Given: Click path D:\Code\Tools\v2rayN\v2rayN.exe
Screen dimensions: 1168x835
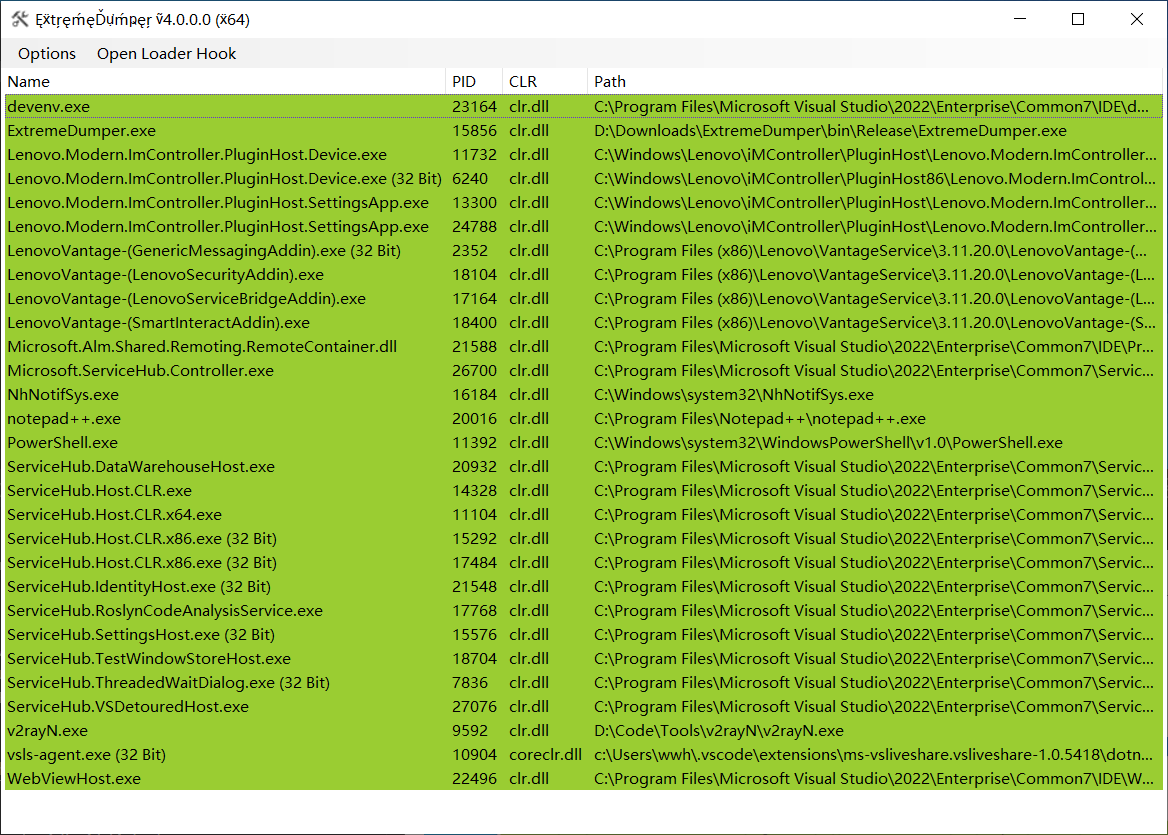Looking at the screenshot, I should [719, 730].
